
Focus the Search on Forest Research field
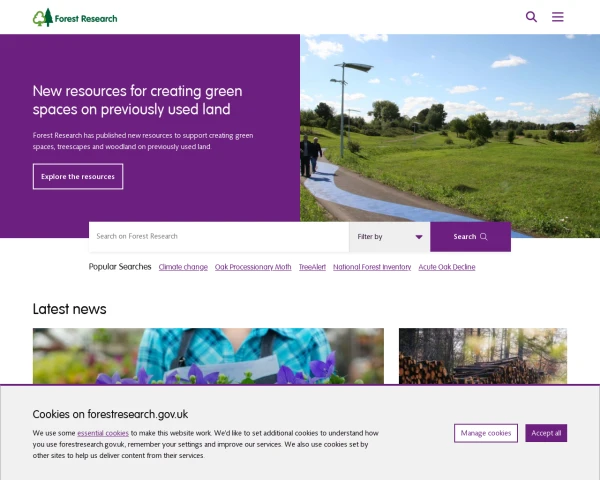coord(218,237)
